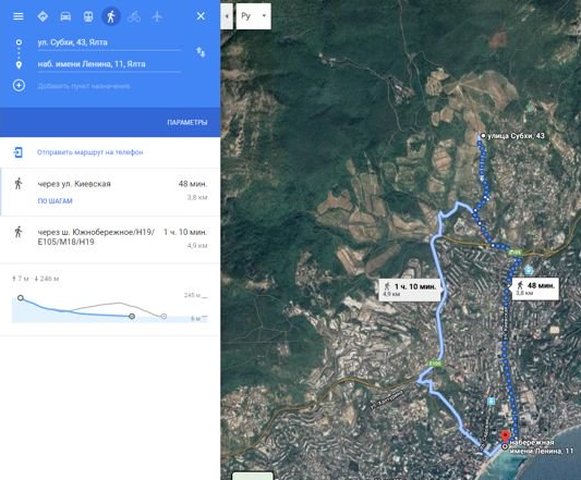Click walking icon of Киевская route
Image resolution: width=581 pixels, height=480 pixels.
18,183
